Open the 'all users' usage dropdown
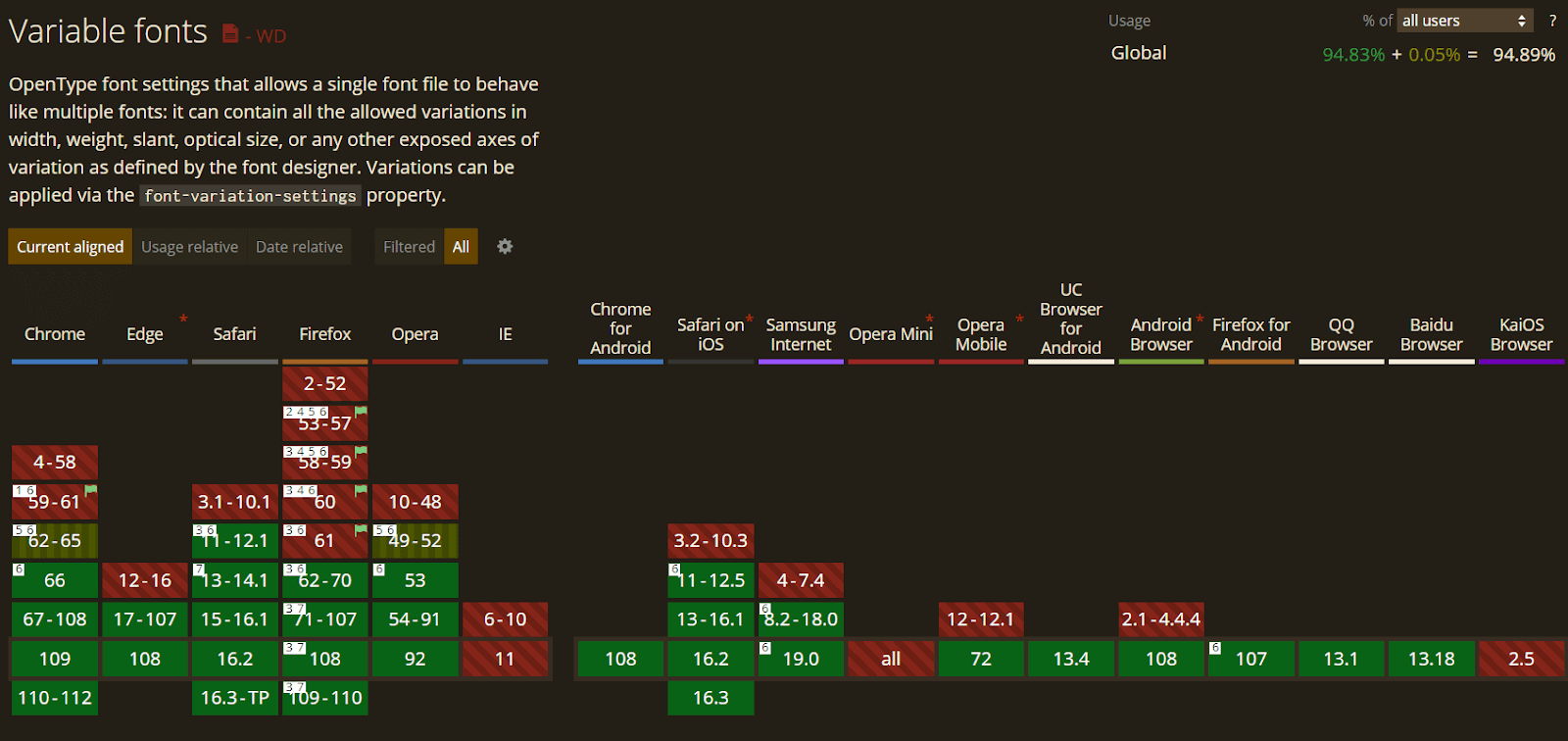This screenshot has height=741, width=1568. [x=1464, y=21]
